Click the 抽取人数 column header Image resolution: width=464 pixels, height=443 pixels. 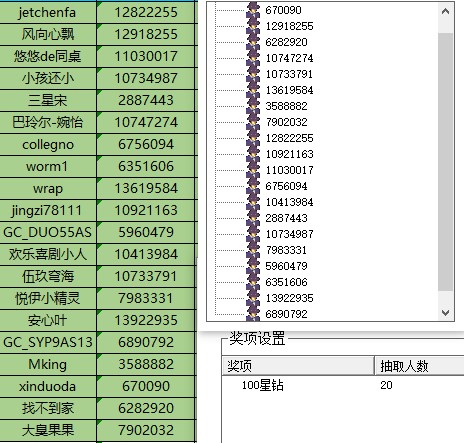point(419,366)
